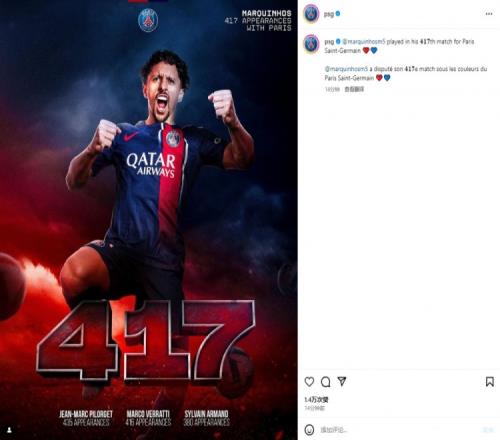Open the psg username in post header
The height and width of the screenshot is (440, 500).
click(329, 14)
